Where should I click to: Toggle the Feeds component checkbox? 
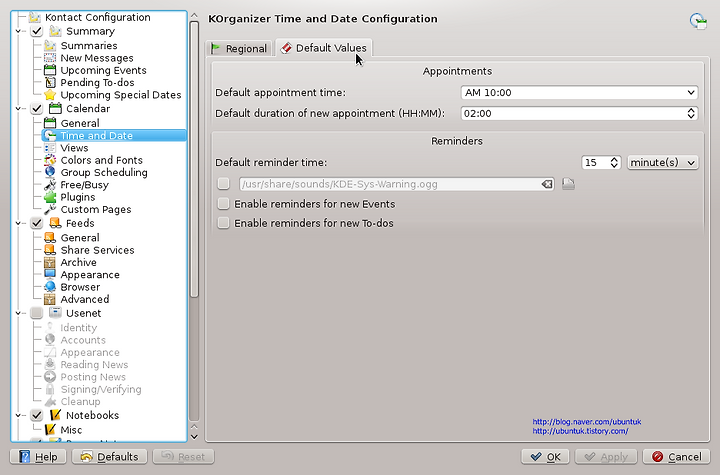coord(37,223)
